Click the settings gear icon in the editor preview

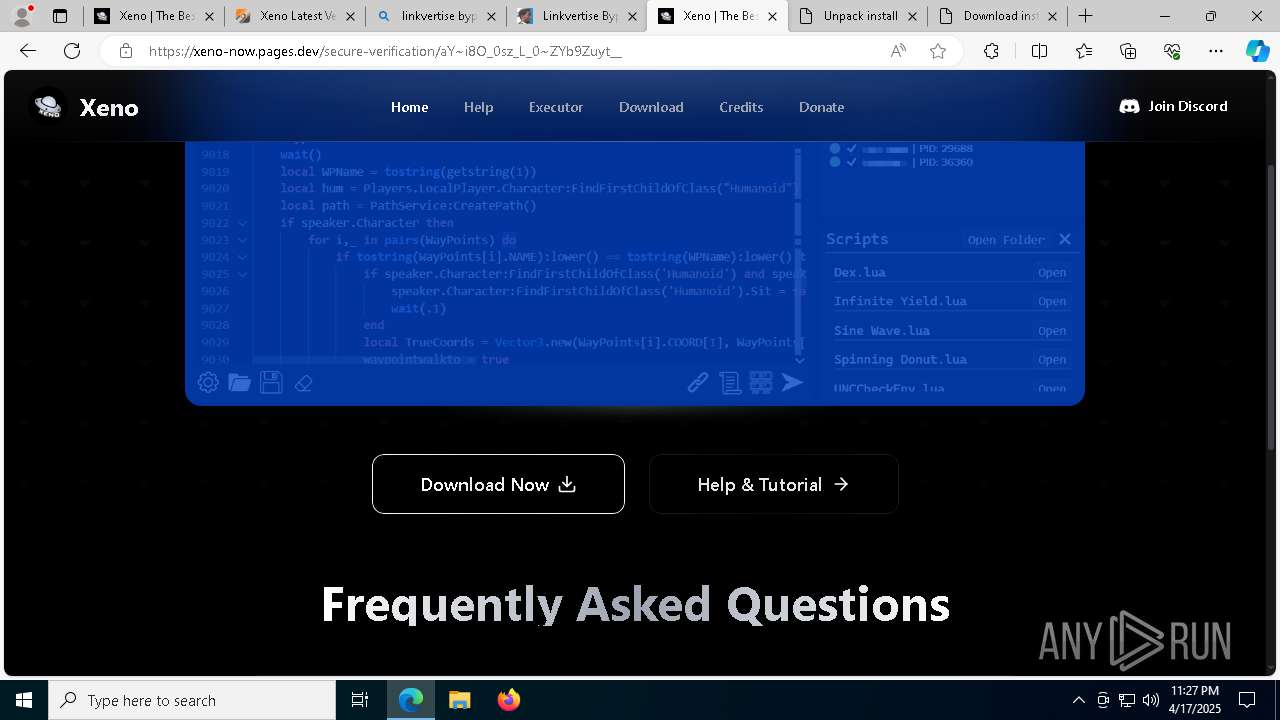208,382
